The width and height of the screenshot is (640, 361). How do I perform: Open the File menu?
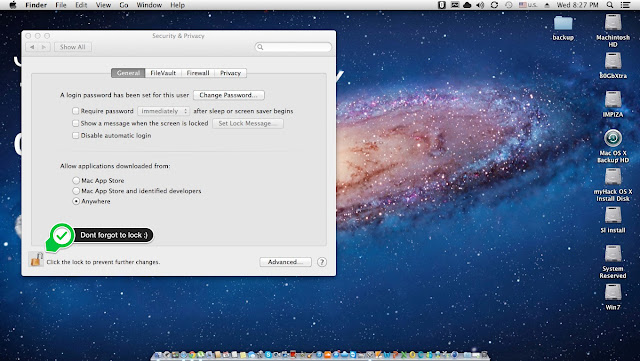click(61, 5)
